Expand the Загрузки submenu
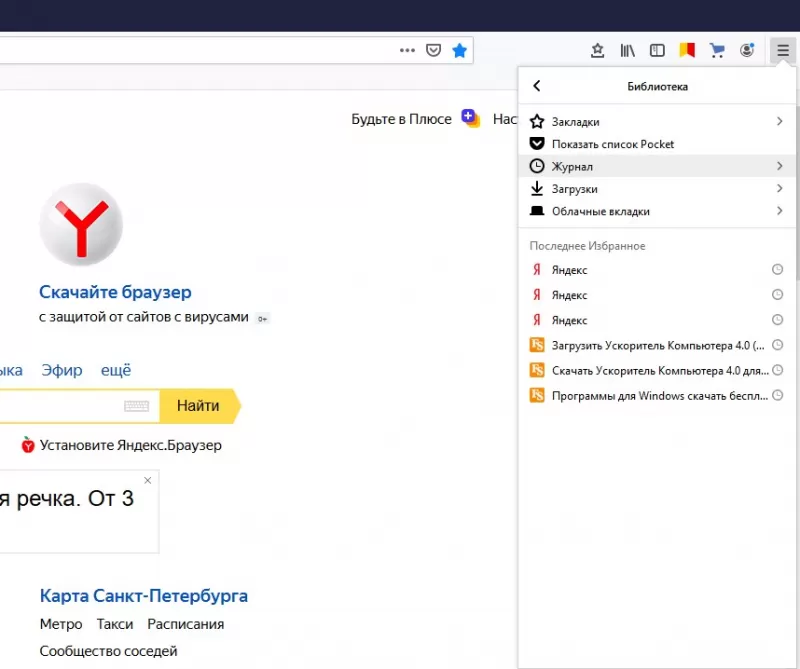Viewport: 800px width, 669px height. (778, 188)
